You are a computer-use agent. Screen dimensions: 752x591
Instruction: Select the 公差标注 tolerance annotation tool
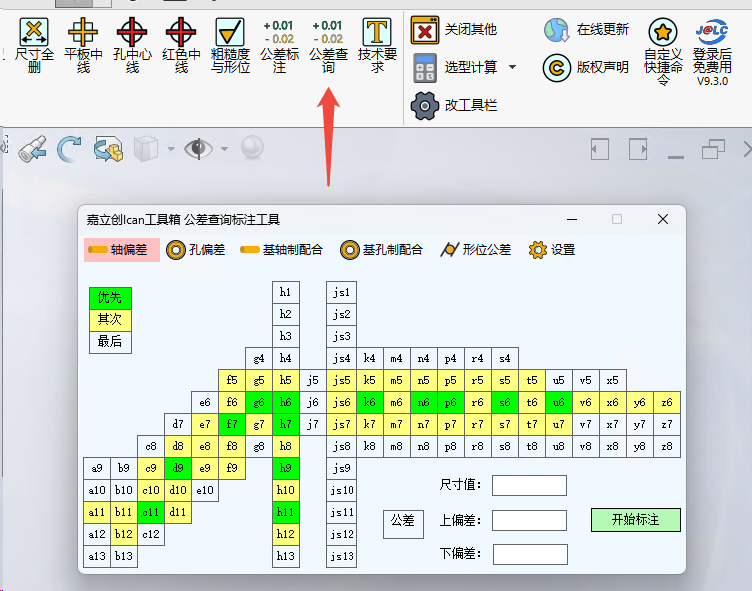[x=279, y=46]
